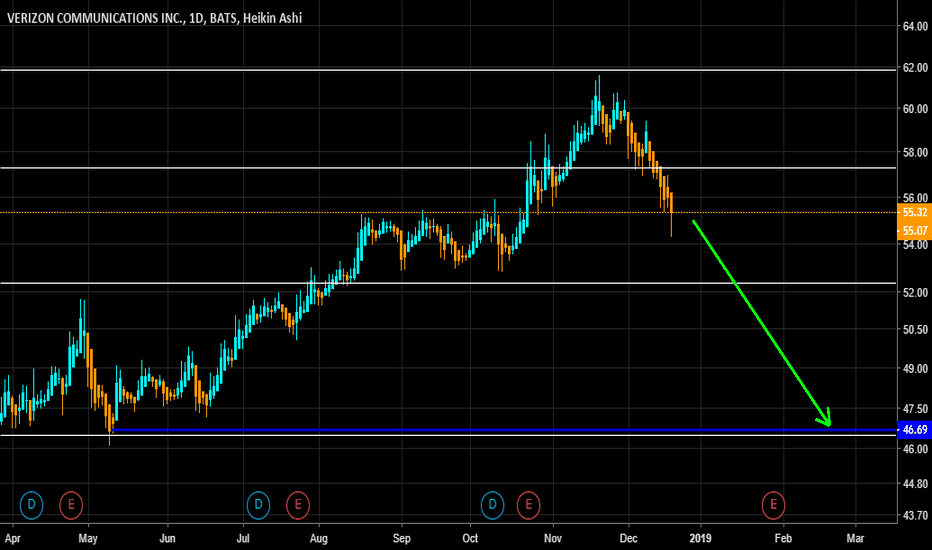Select the white horizontal line near 62.00

(448, 70)
